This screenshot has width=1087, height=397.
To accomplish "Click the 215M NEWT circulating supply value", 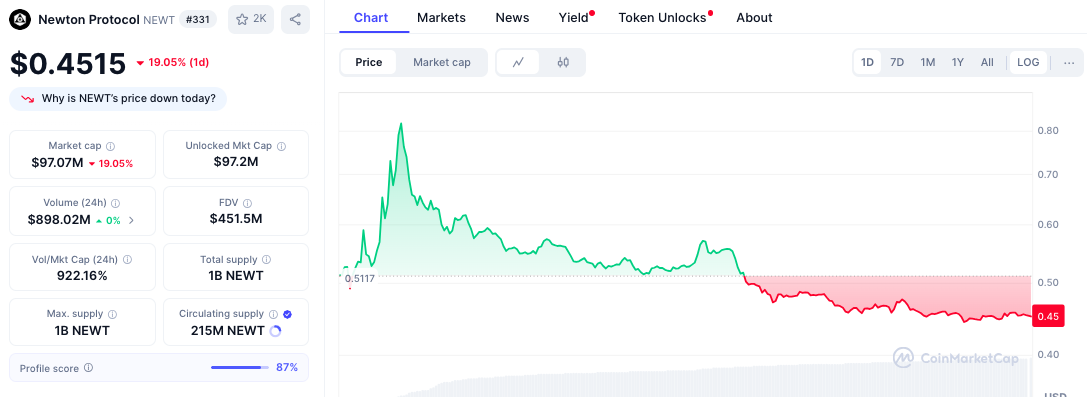I will click(227, 330).
